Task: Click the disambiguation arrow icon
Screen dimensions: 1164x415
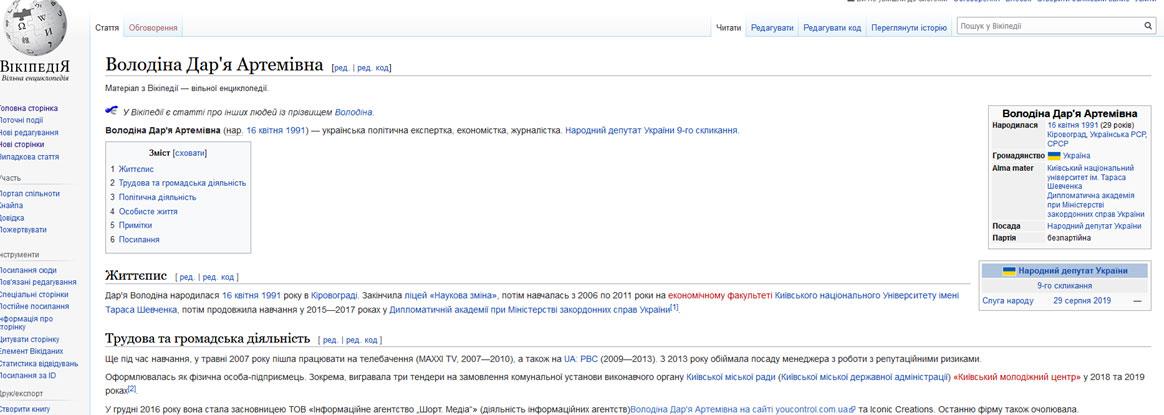Action: click(112, 111)
